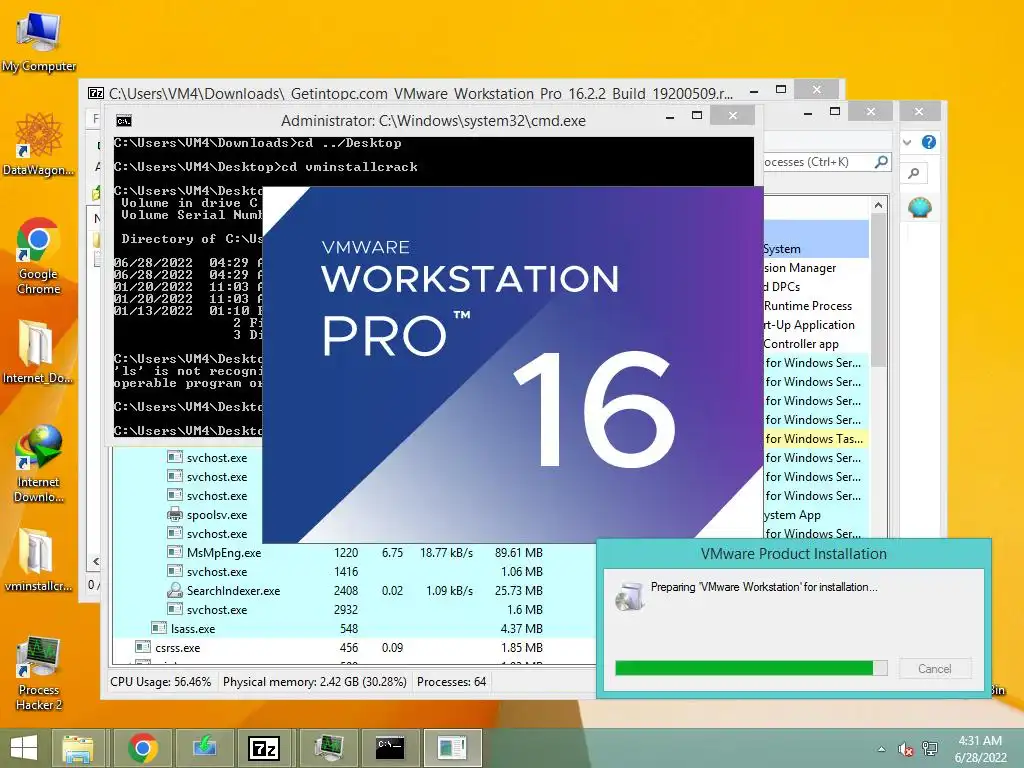Click Processes: 64 status entry
The image size is (1024, 768).
[451, 682]
